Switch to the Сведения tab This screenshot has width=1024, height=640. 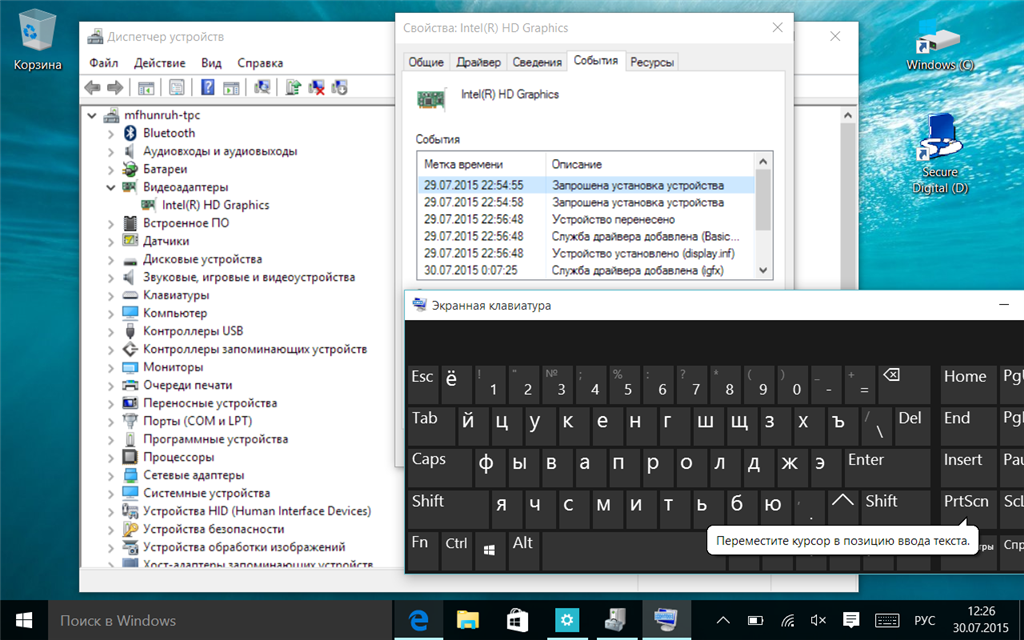coord(537,62)
